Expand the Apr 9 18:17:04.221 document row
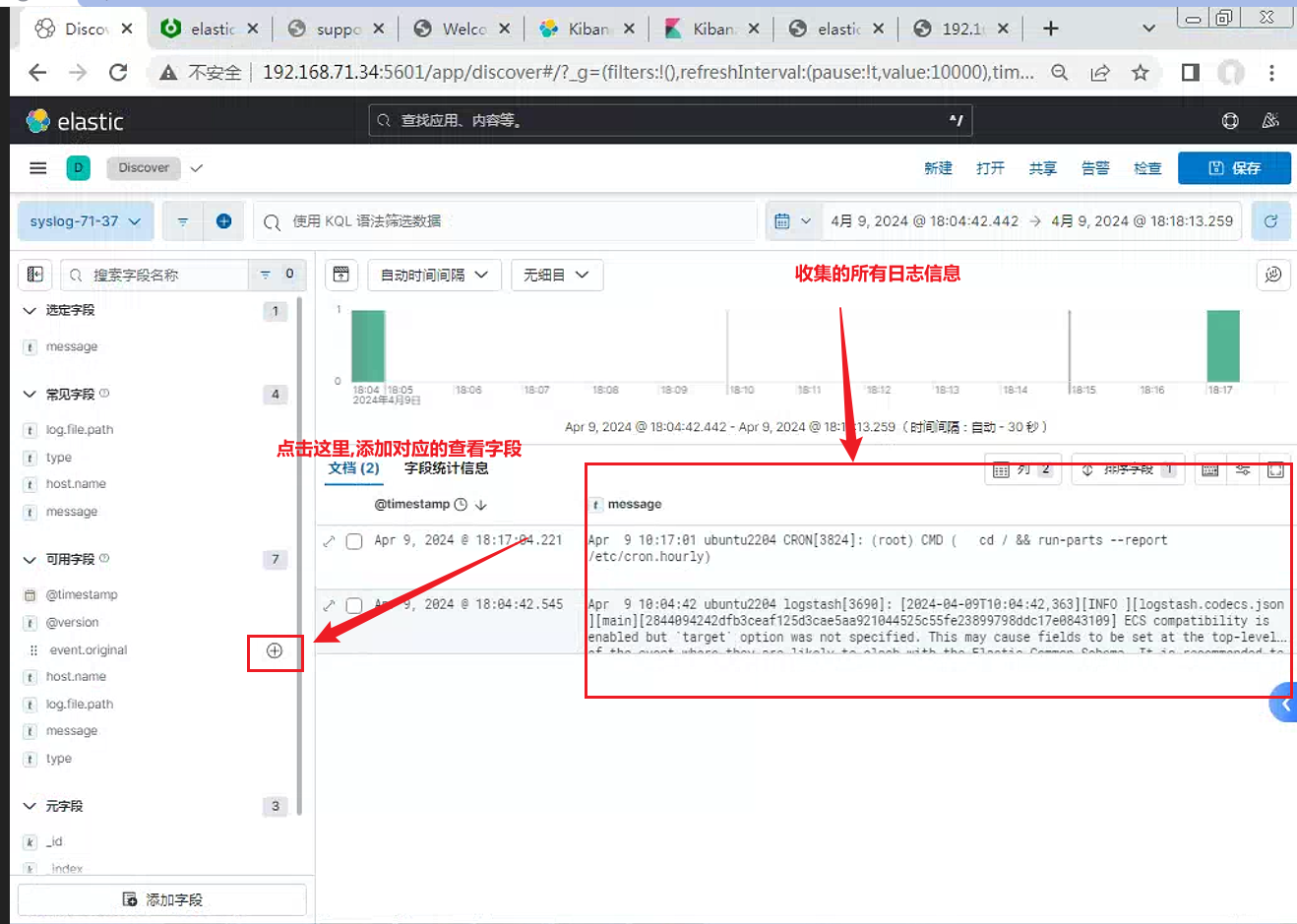The image size is (1297, 924). tap(329, 541)
